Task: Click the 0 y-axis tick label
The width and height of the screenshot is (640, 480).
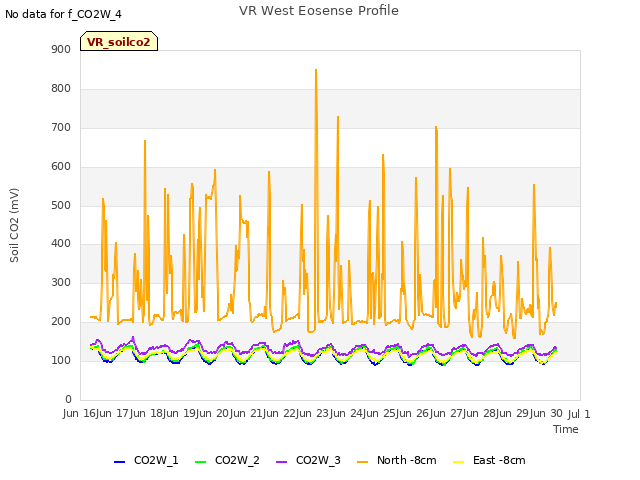Action: point(68,399)
